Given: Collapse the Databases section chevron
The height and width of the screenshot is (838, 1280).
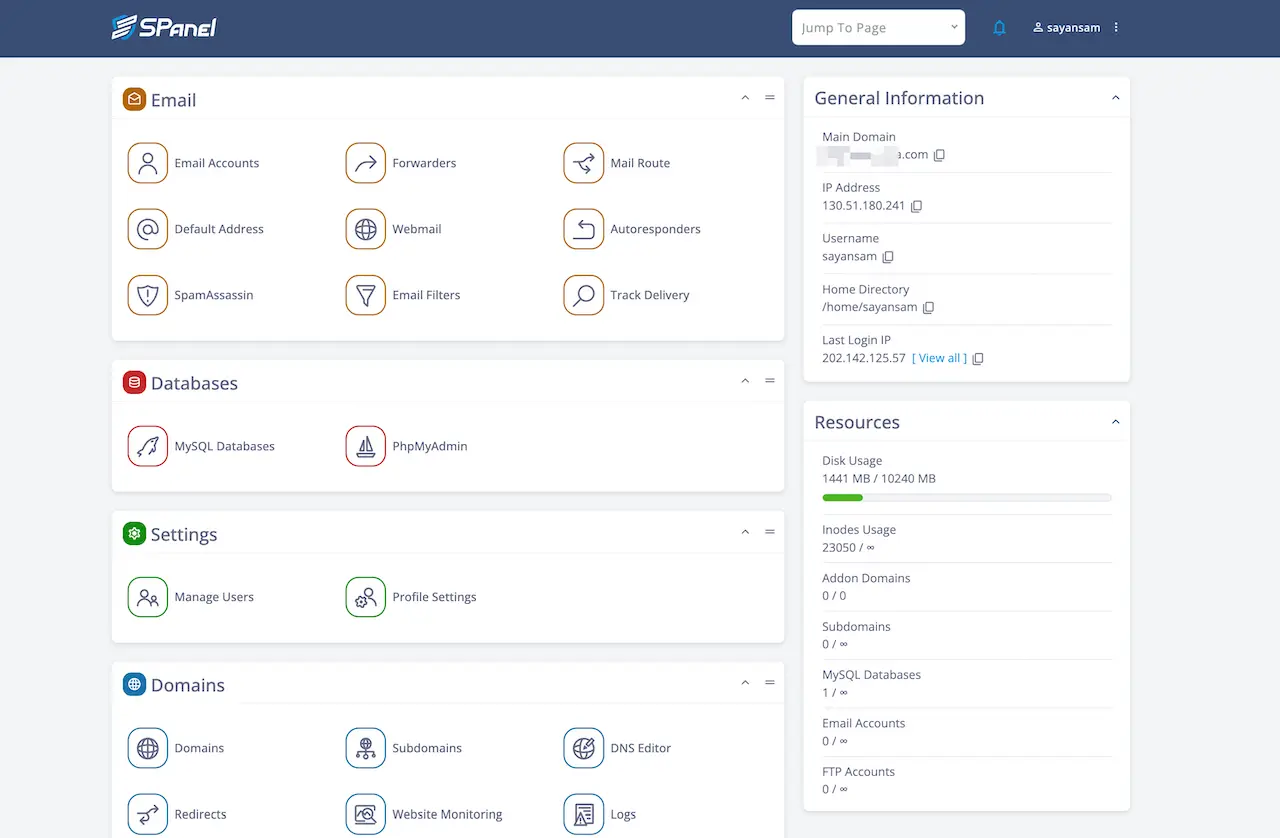Looking at the screenshot, I should click(x=745, y=381).
